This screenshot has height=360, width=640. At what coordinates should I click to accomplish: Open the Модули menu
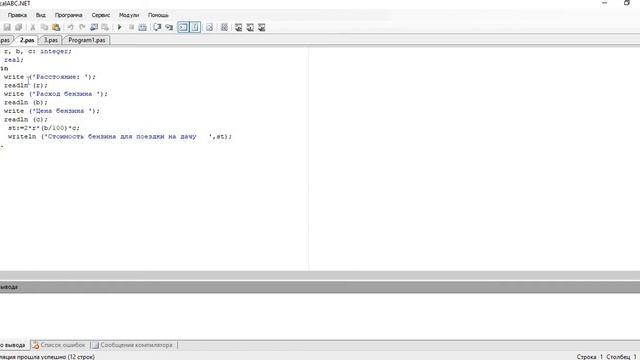click(129, 15)
